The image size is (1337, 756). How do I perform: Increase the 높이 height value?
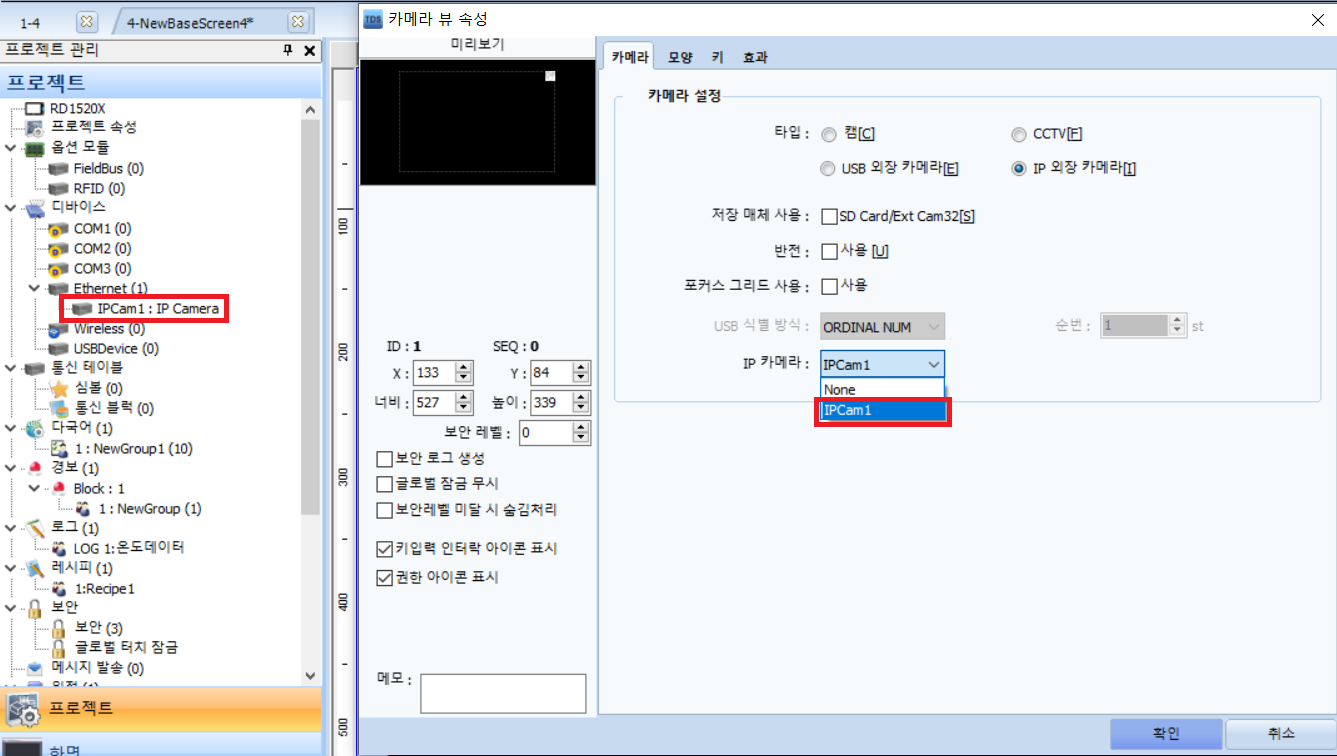tap(581, 397)
